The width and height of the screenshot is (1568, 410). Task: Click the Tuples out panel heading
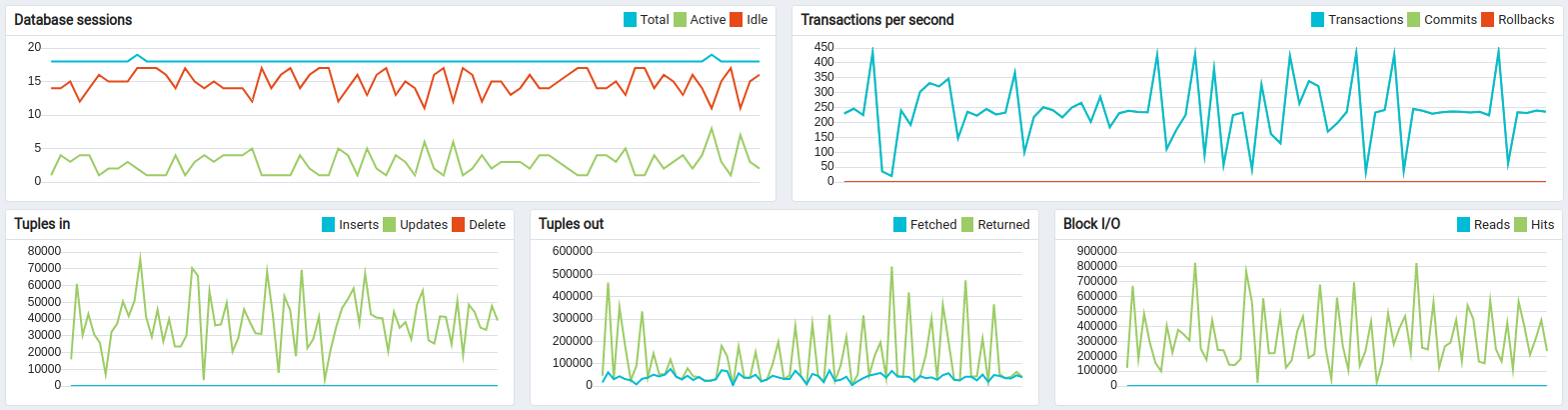click(x=571, y=224)
